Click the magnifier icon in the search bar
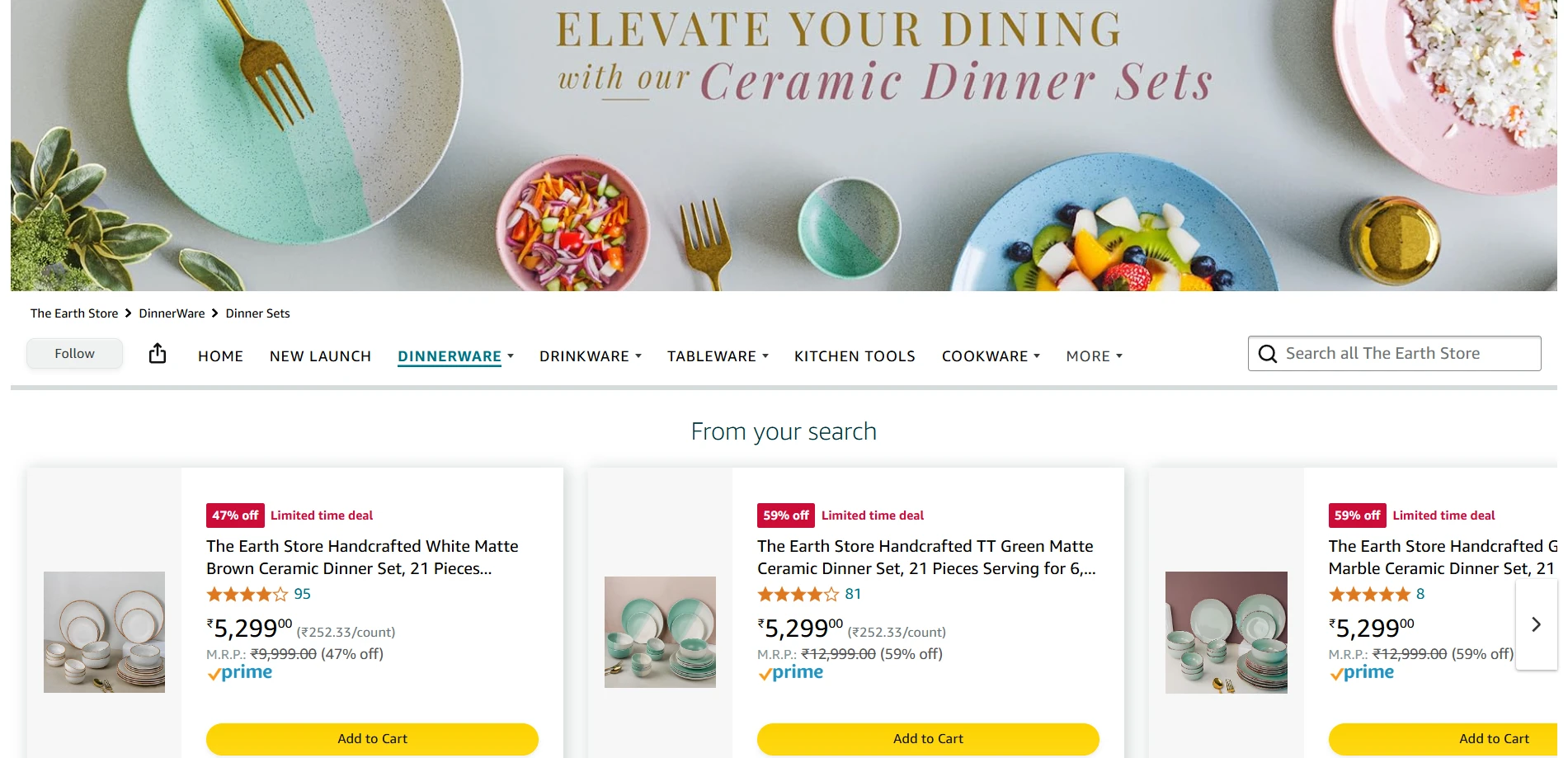The height and width of the screenshot is (758, 1568). pyautogui.click(x=1268, y=353)
